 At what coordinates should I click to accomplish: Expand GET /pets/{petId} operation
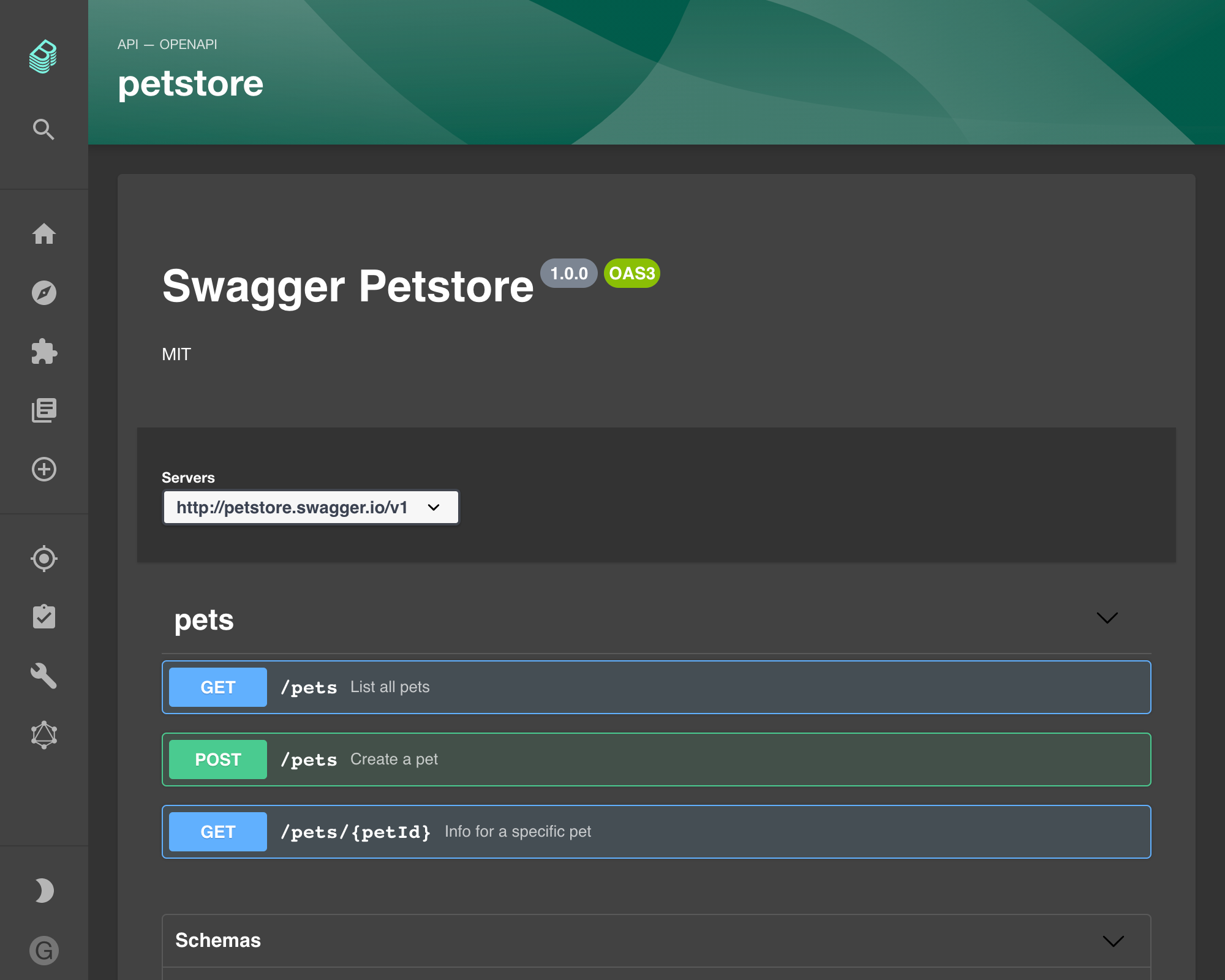pyautogui.click(x=657, y=832)
